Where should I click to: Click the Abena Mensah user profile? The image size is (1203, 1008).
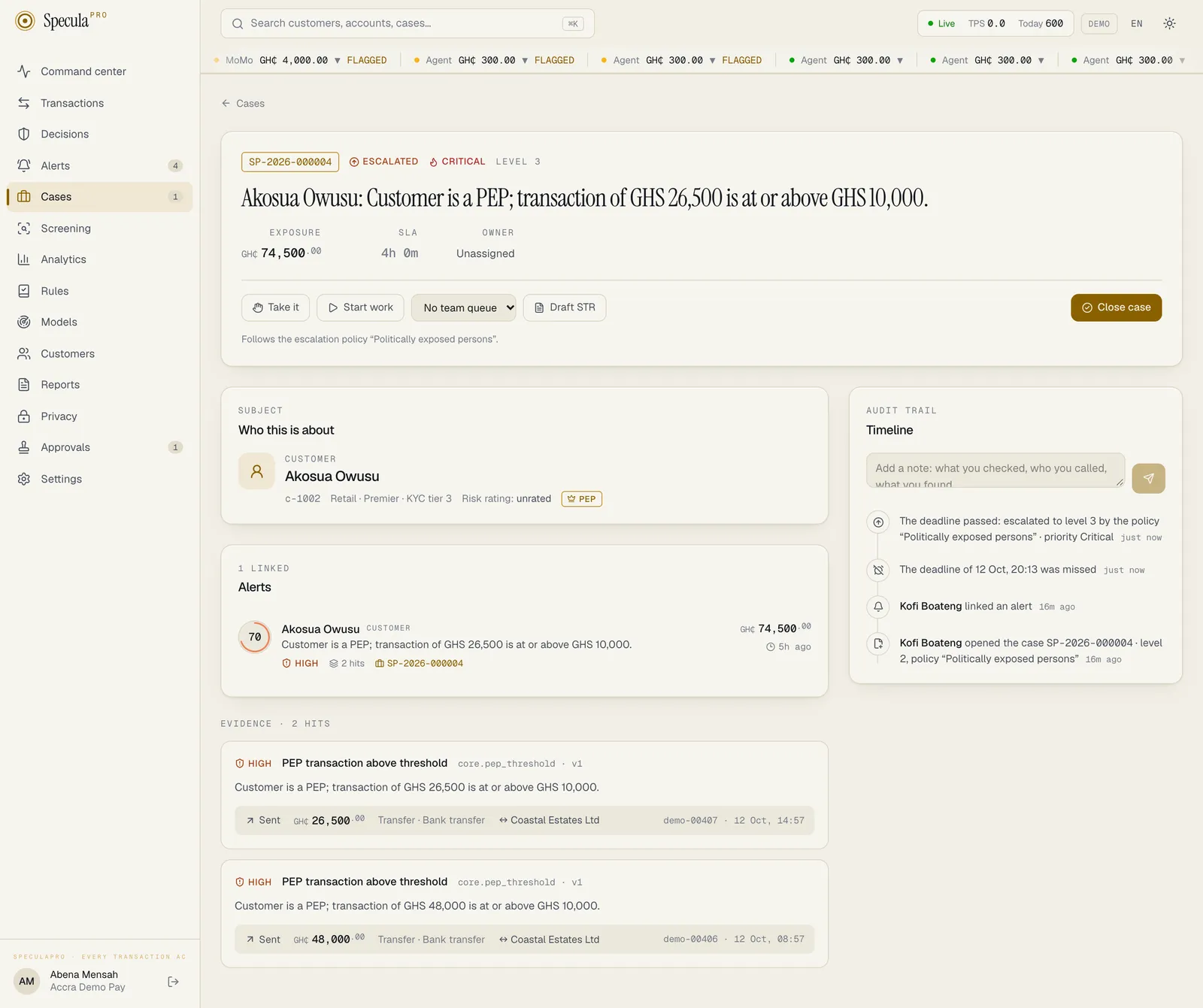pyautogui.click(x=84, y=981)
